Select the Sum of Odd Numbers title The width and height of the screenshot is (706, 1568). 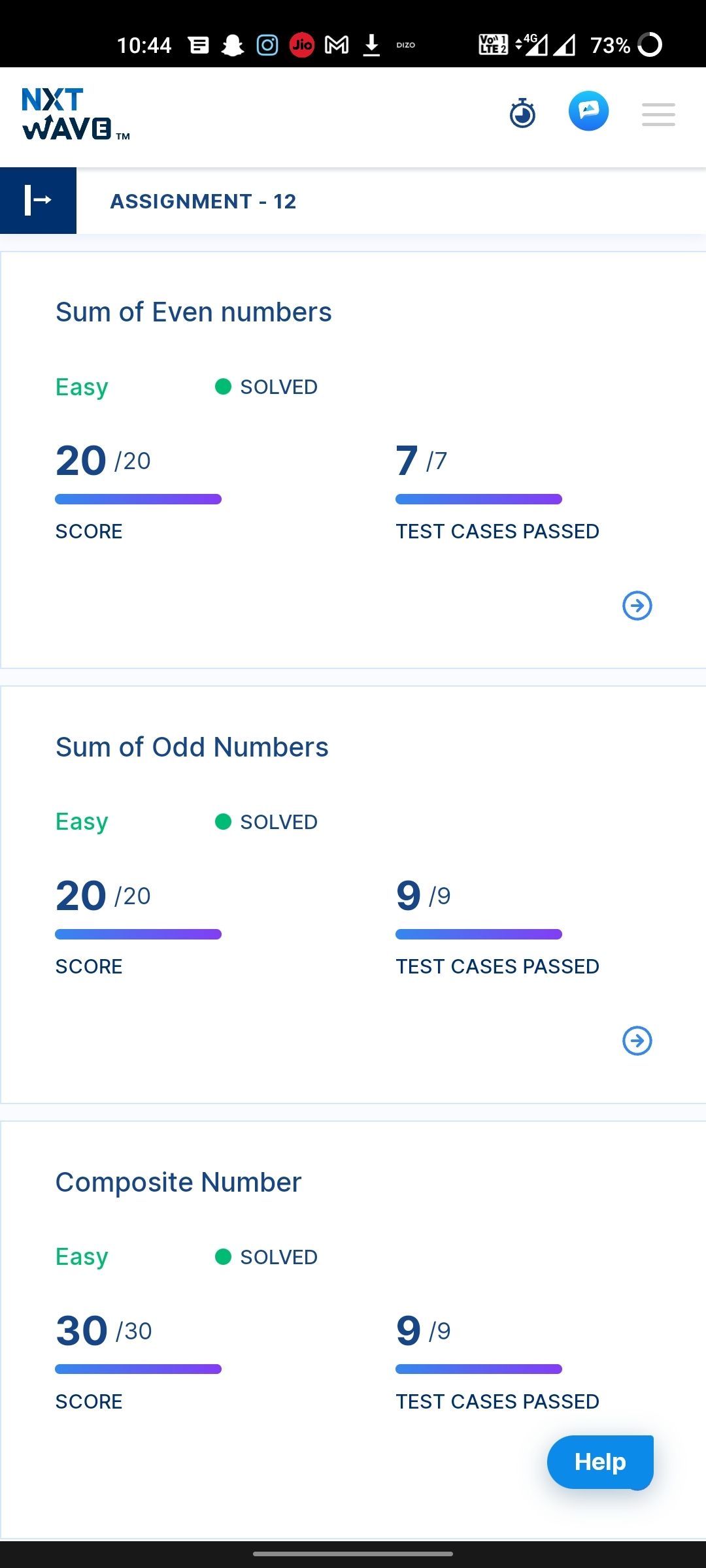(192, 747)
